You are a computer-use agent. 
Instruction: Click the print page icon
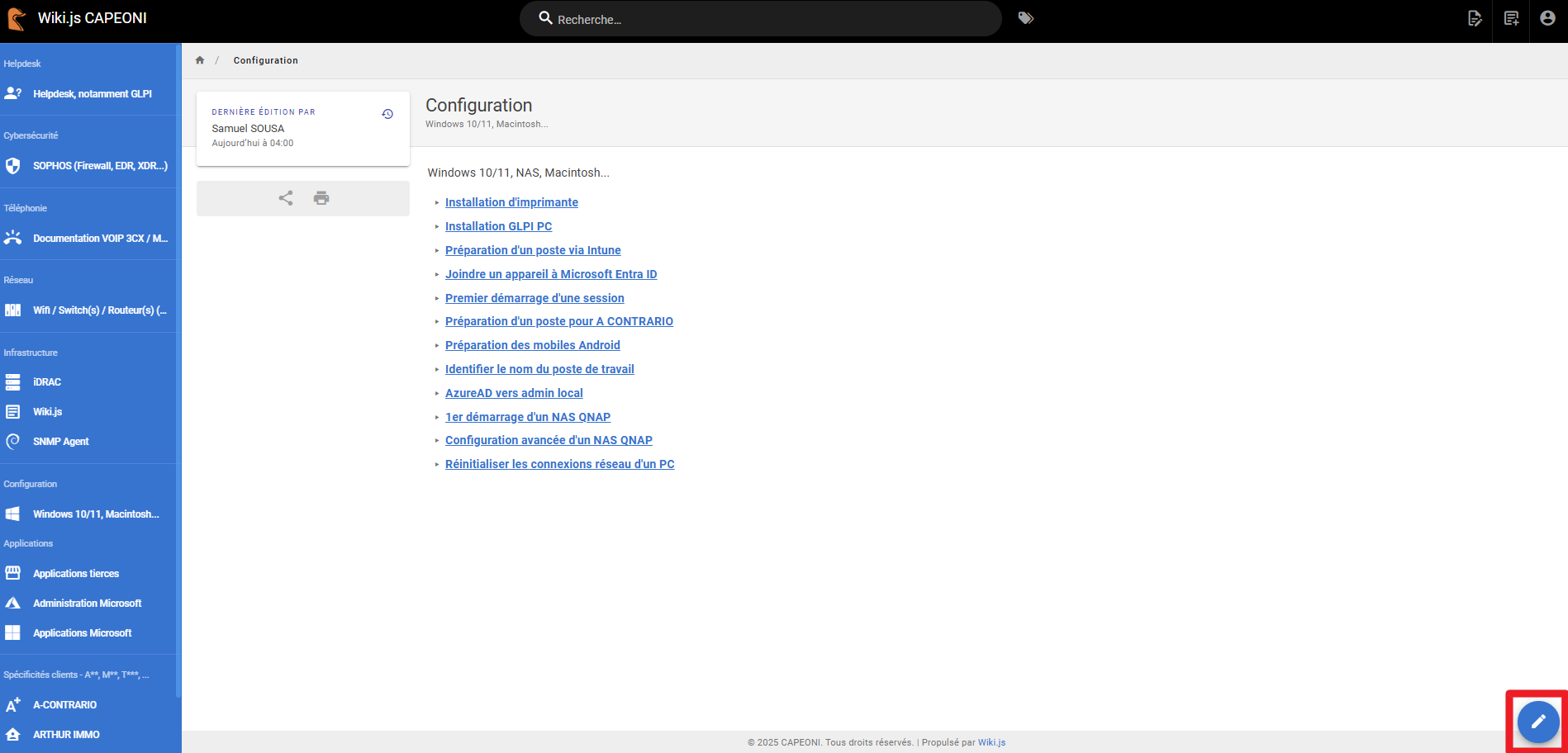(321, 198)
